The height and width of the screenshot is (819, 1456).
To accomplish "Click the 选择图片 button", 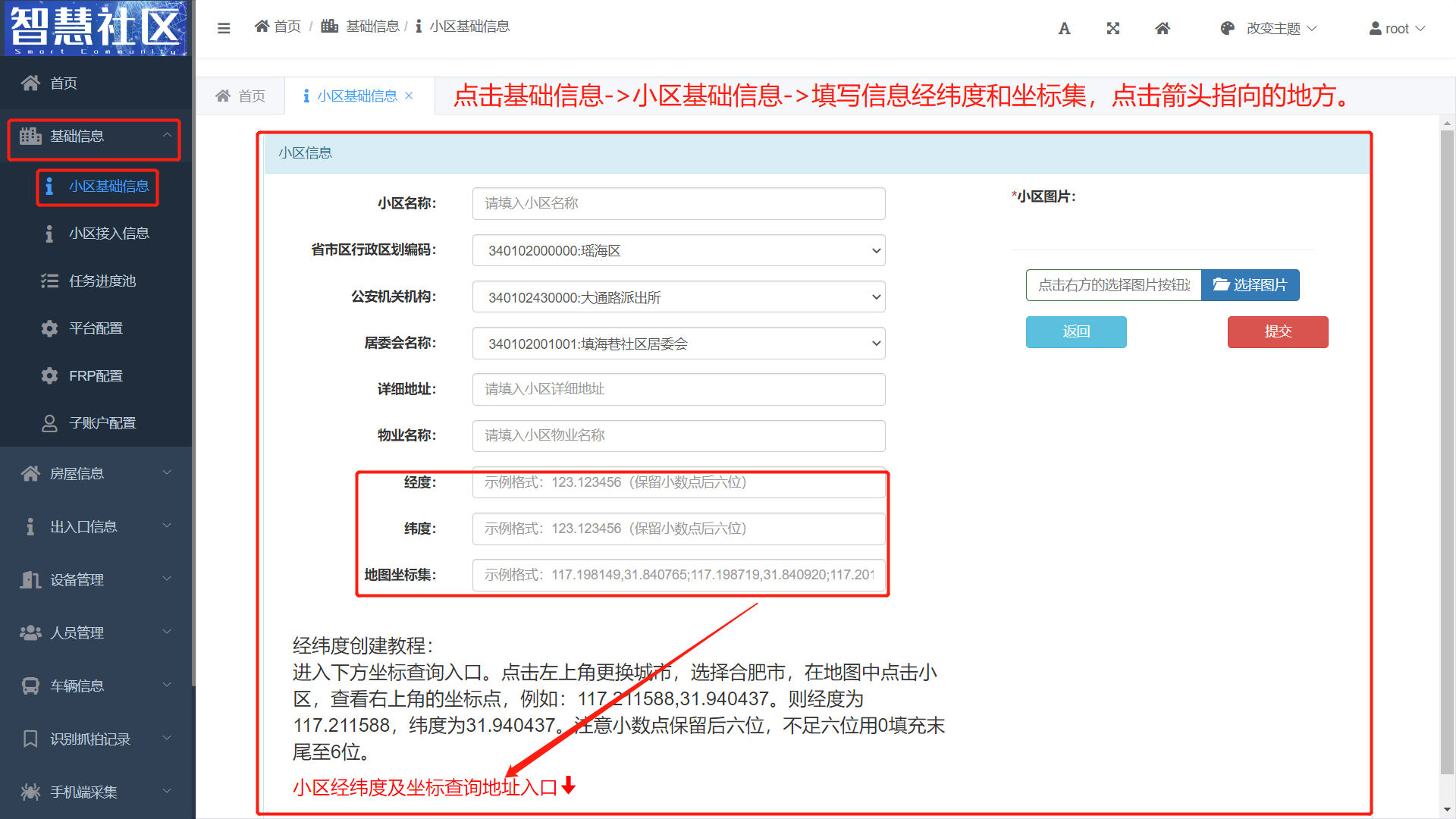I will 1250,285.
